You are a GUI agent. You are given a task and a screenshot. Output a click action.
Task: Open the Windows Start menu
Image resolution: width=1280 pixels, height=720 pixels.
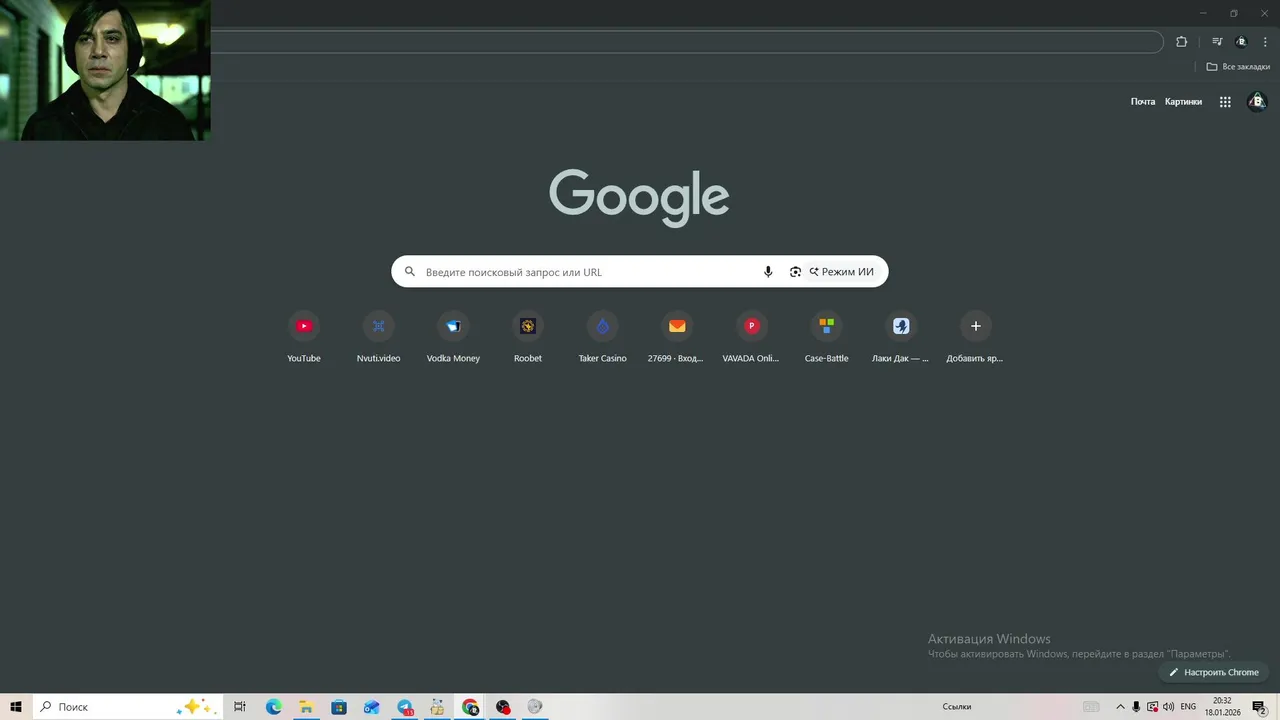(16, 707)
